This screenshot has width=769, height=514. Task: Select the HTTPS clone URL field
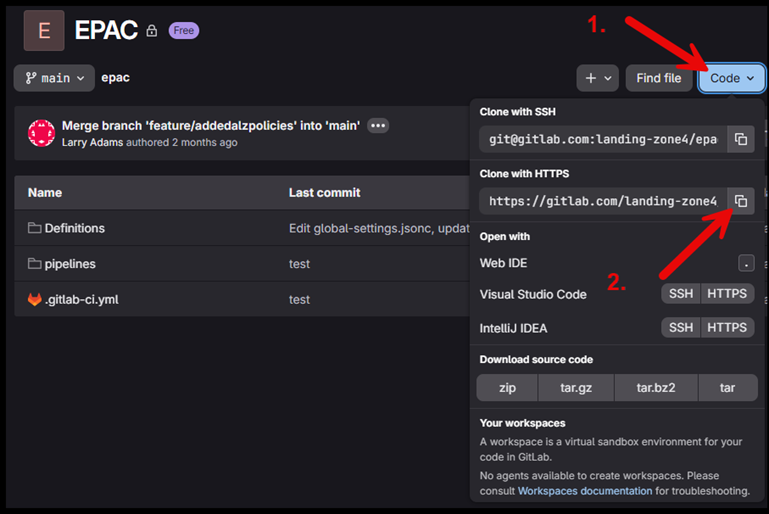click(603, 201)
